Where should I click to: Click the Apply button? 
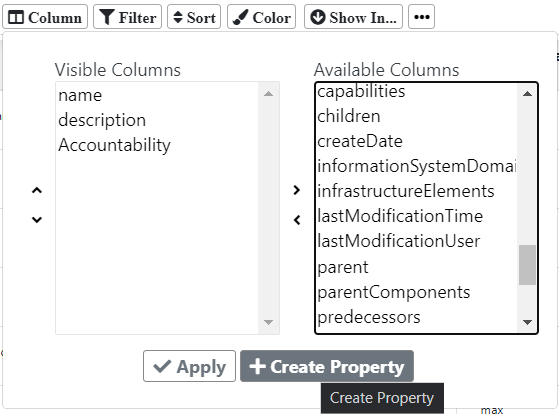click(189, 366)
